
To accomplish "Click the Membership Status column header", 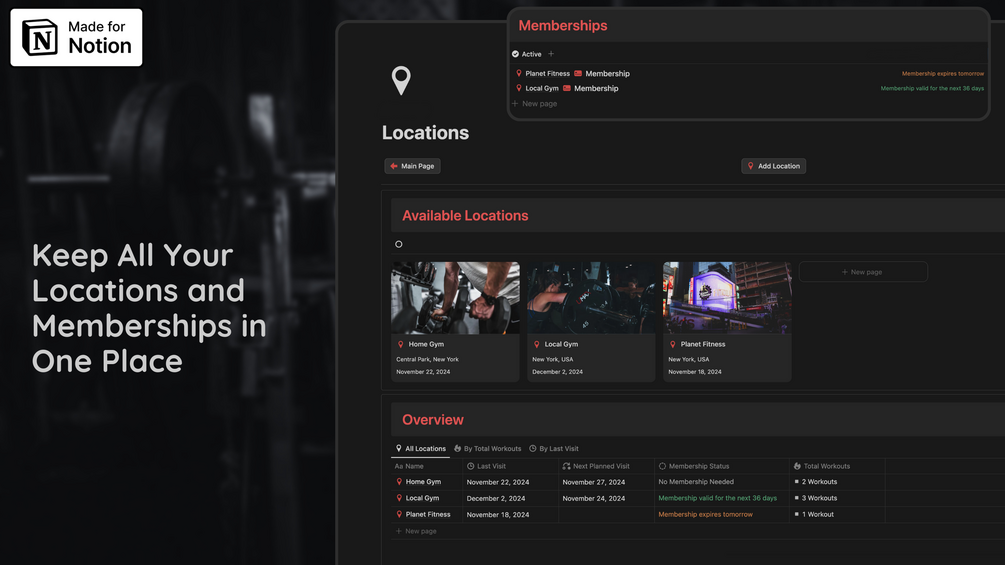I will pos(722,466).
